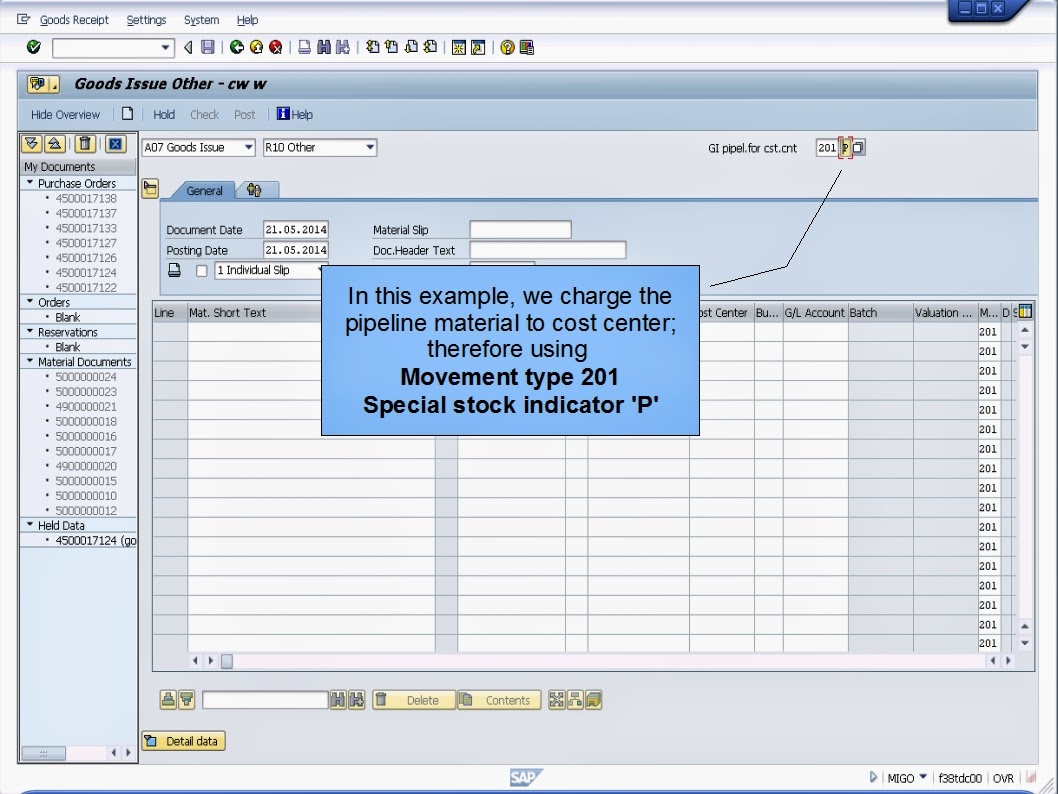Collapse the Orders tree node

[30, 302]
